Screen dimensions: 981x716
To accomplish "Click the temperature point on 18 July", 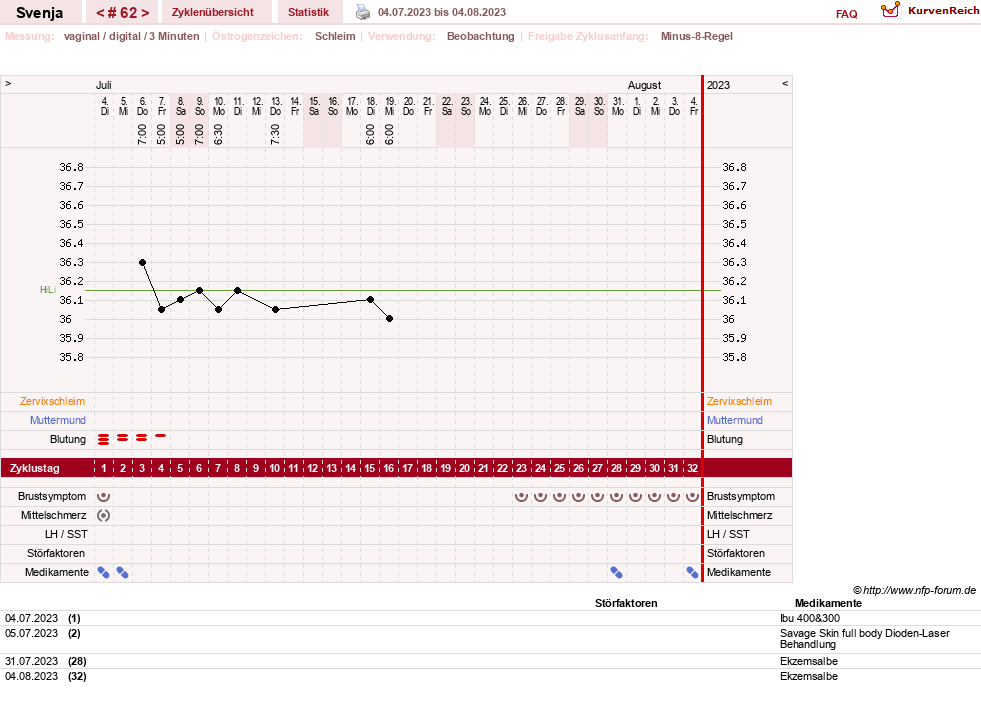I will pyautogui.click(x=370, y=300).
